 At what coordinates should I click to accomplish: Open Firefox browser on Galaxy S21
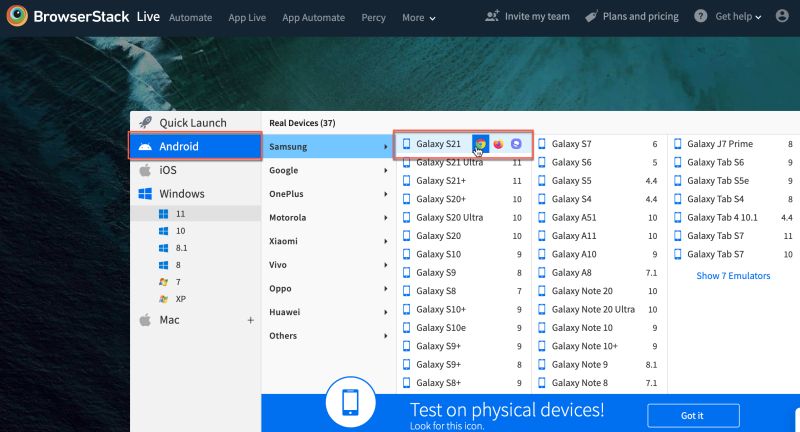tap(498, 144)
